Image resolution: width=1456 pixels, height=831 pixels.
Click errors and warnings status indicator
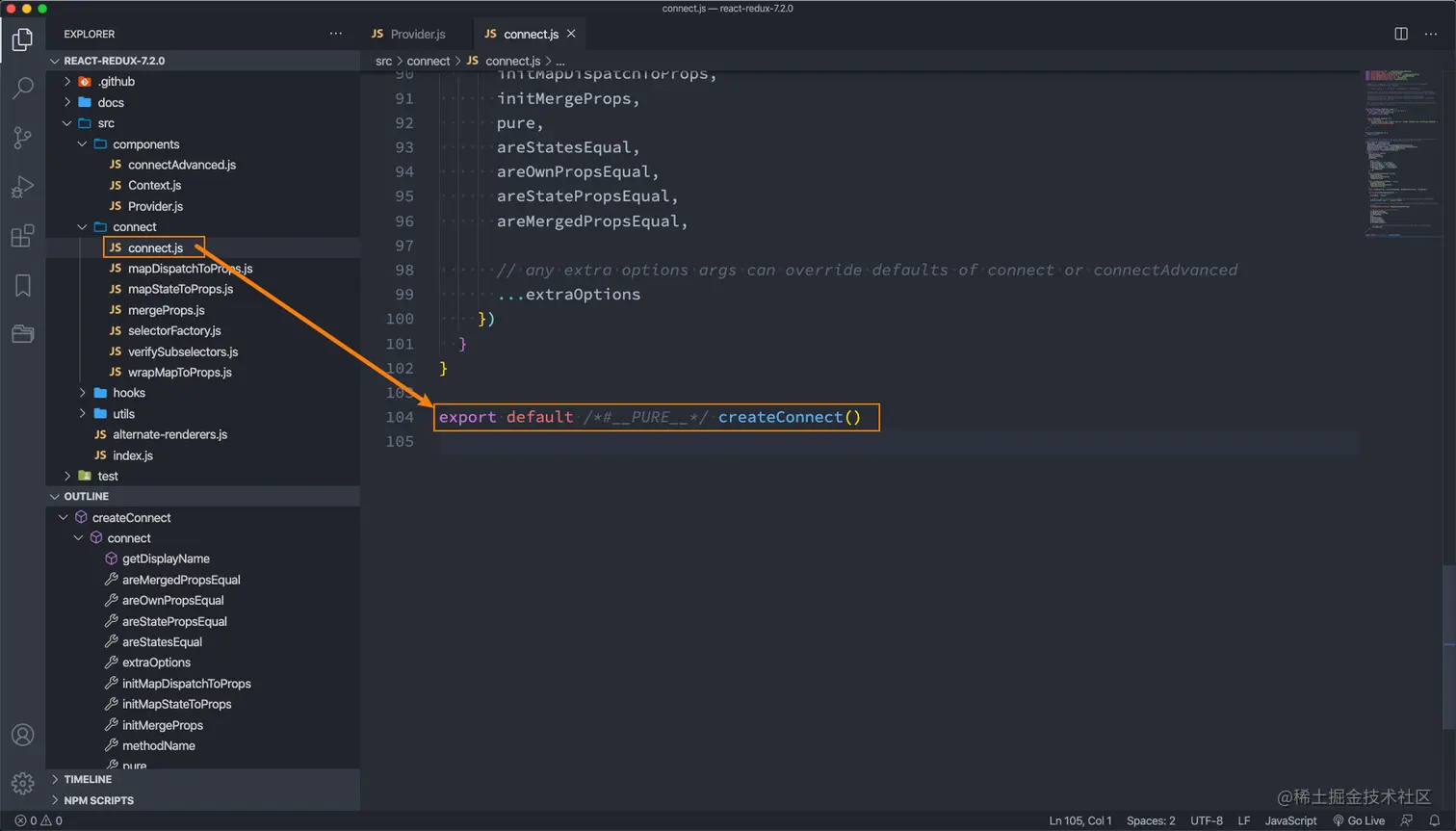(x=39, y=820)
